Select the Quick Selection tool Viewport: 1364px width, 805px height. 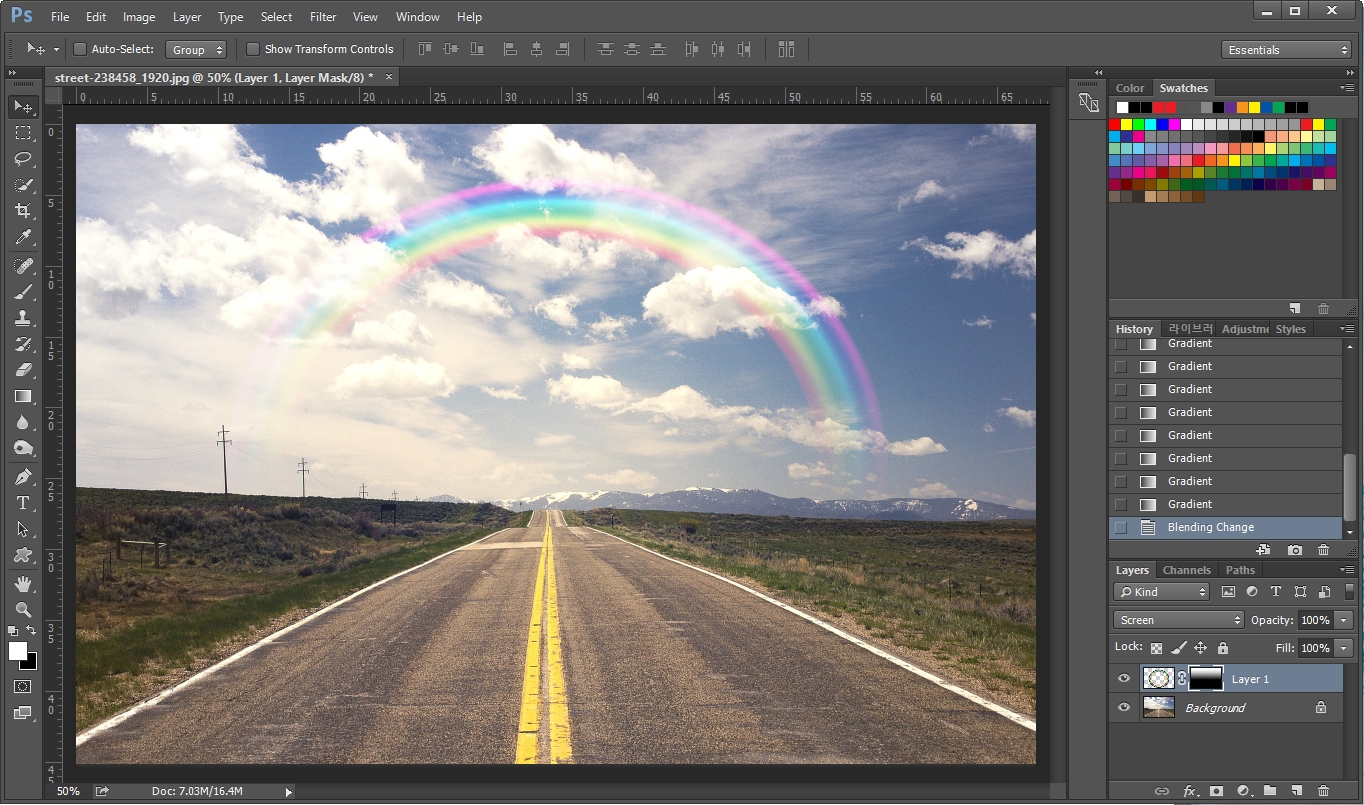point(23,185)
